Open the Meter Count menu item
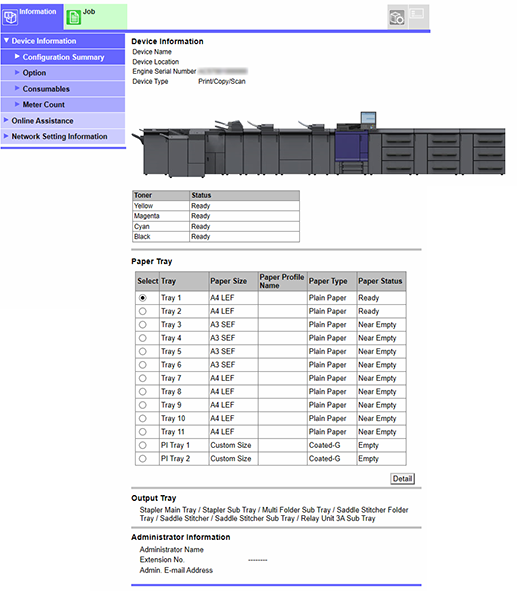Viewport: 517px width, 594px height. 63,105
